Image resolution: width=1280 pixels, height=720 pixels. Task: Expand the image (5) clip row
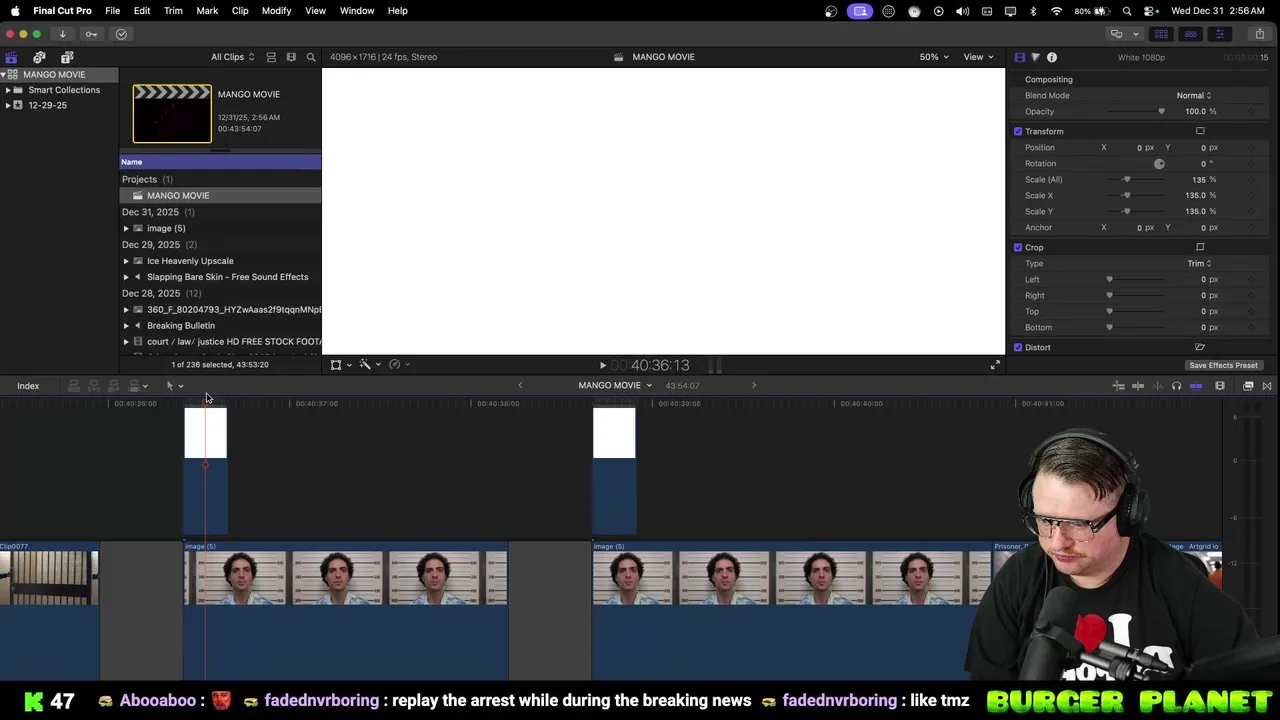tap(126, 228)
